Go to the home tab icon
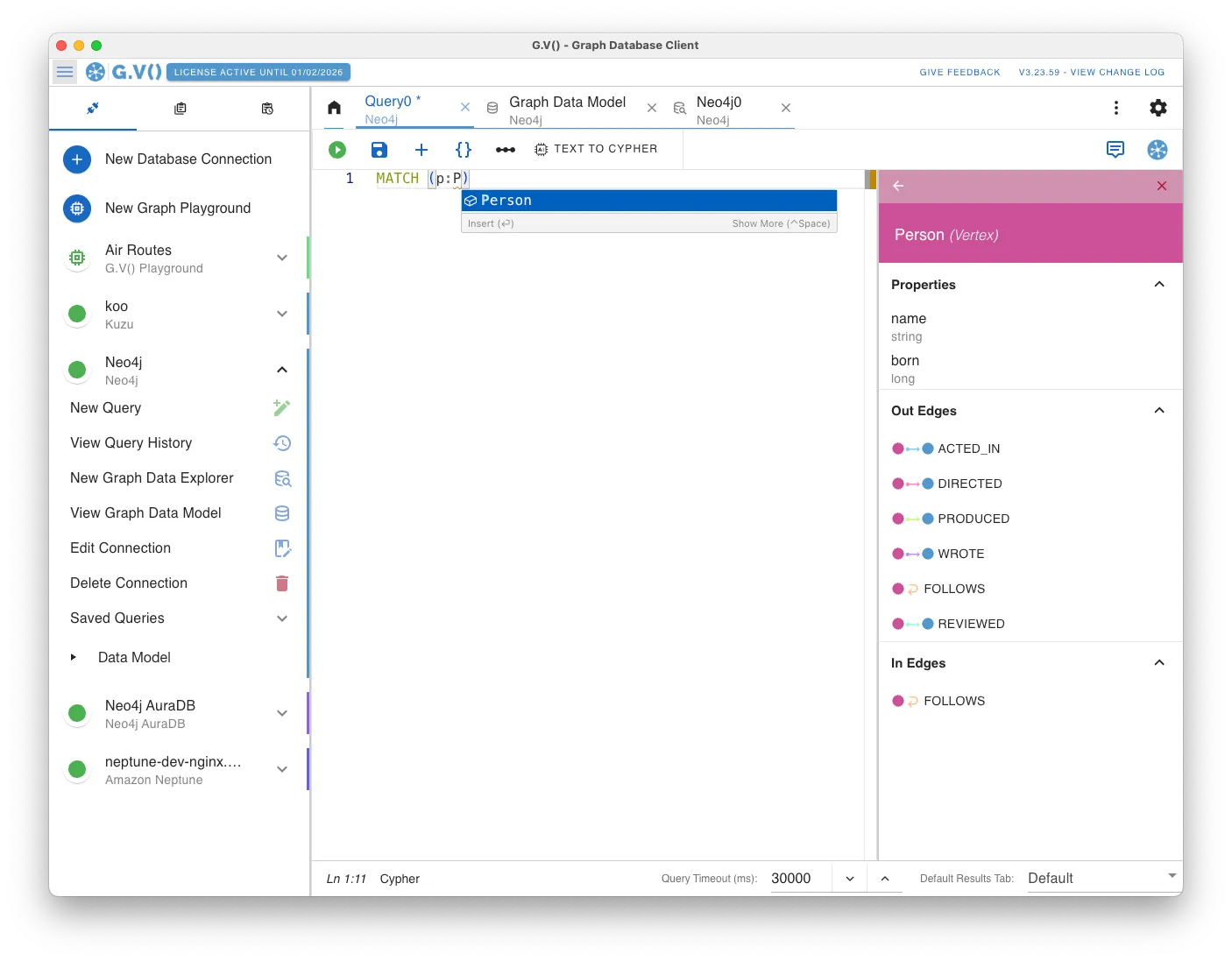Screen dimensions: 1232x961 click(x=334, y=108)
